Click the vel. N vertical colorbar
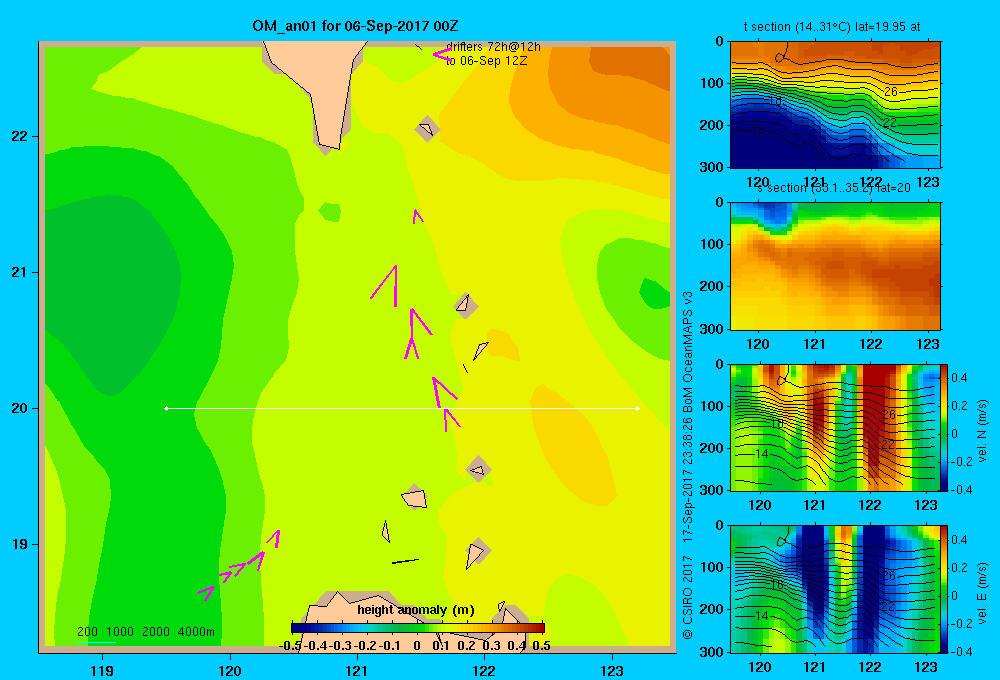Viewport: 1000px width, 680px height. pos(945,427)
